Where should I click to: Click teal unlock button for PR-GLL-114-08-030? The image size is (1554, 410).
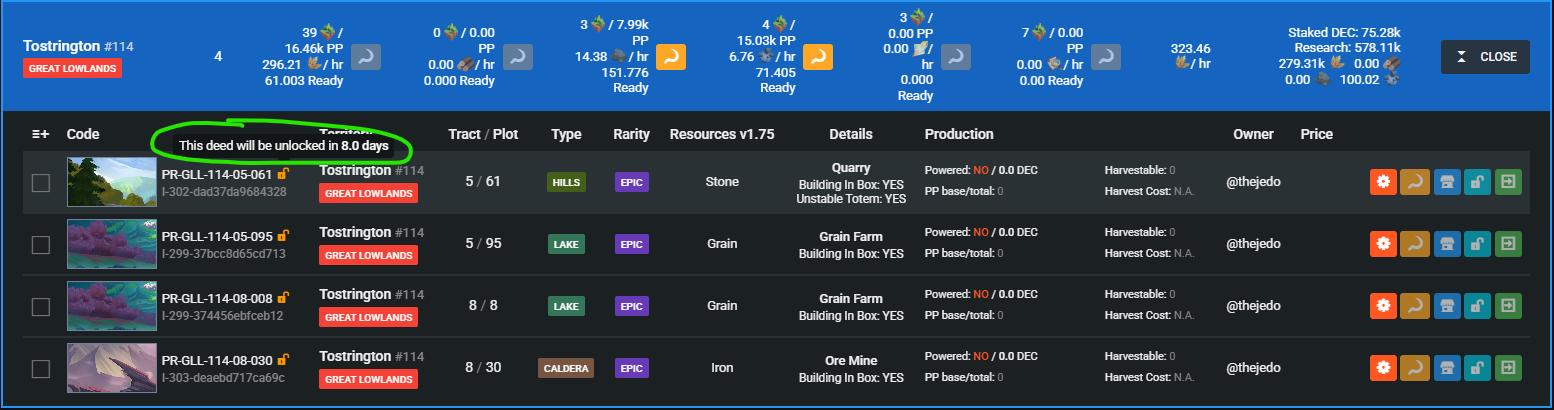tap(1477, 368)
